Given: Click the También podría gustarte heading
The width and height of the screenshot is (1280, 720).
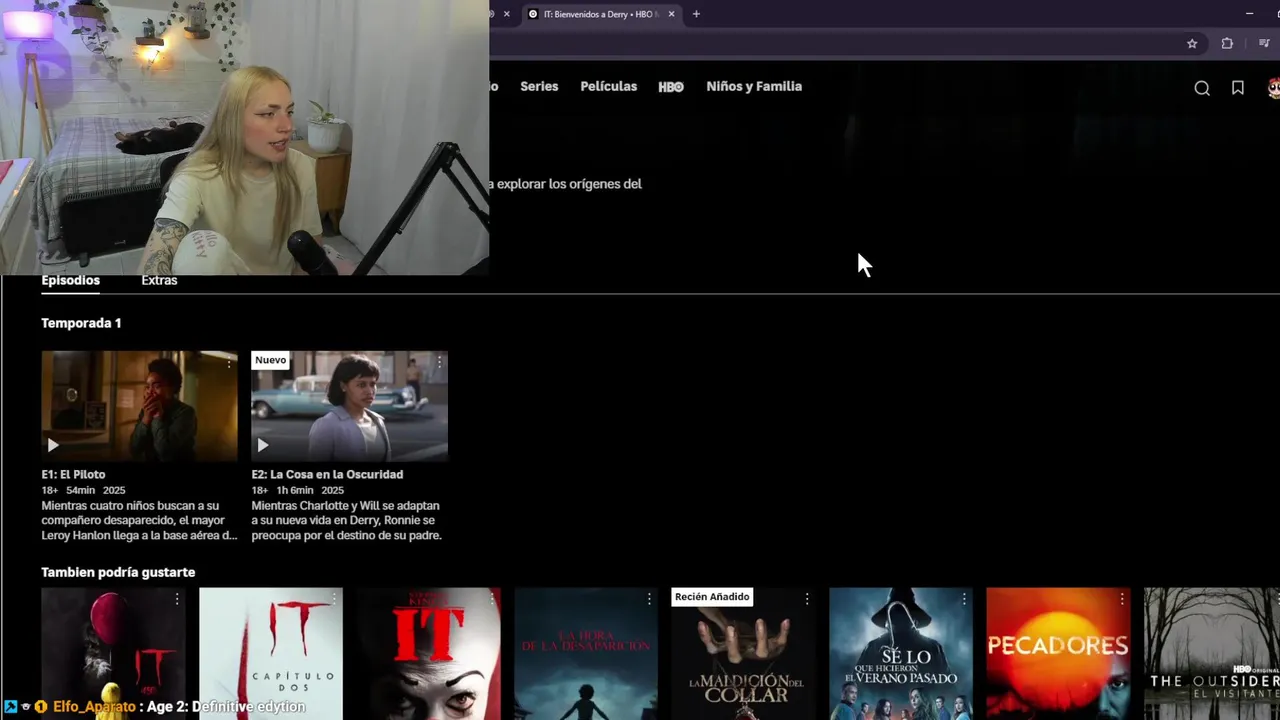Looking at the screenshot, I should 118,572.
